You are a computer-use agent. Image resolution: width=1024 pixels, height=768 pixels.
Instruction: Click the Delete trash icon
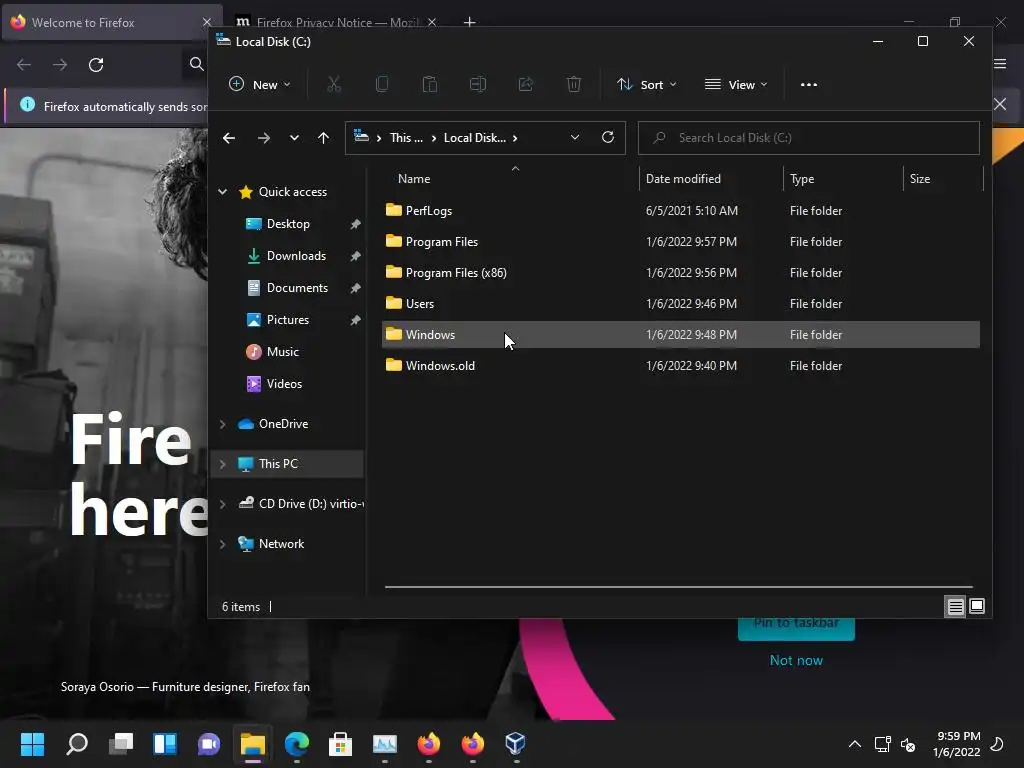[x=573, y=84]
